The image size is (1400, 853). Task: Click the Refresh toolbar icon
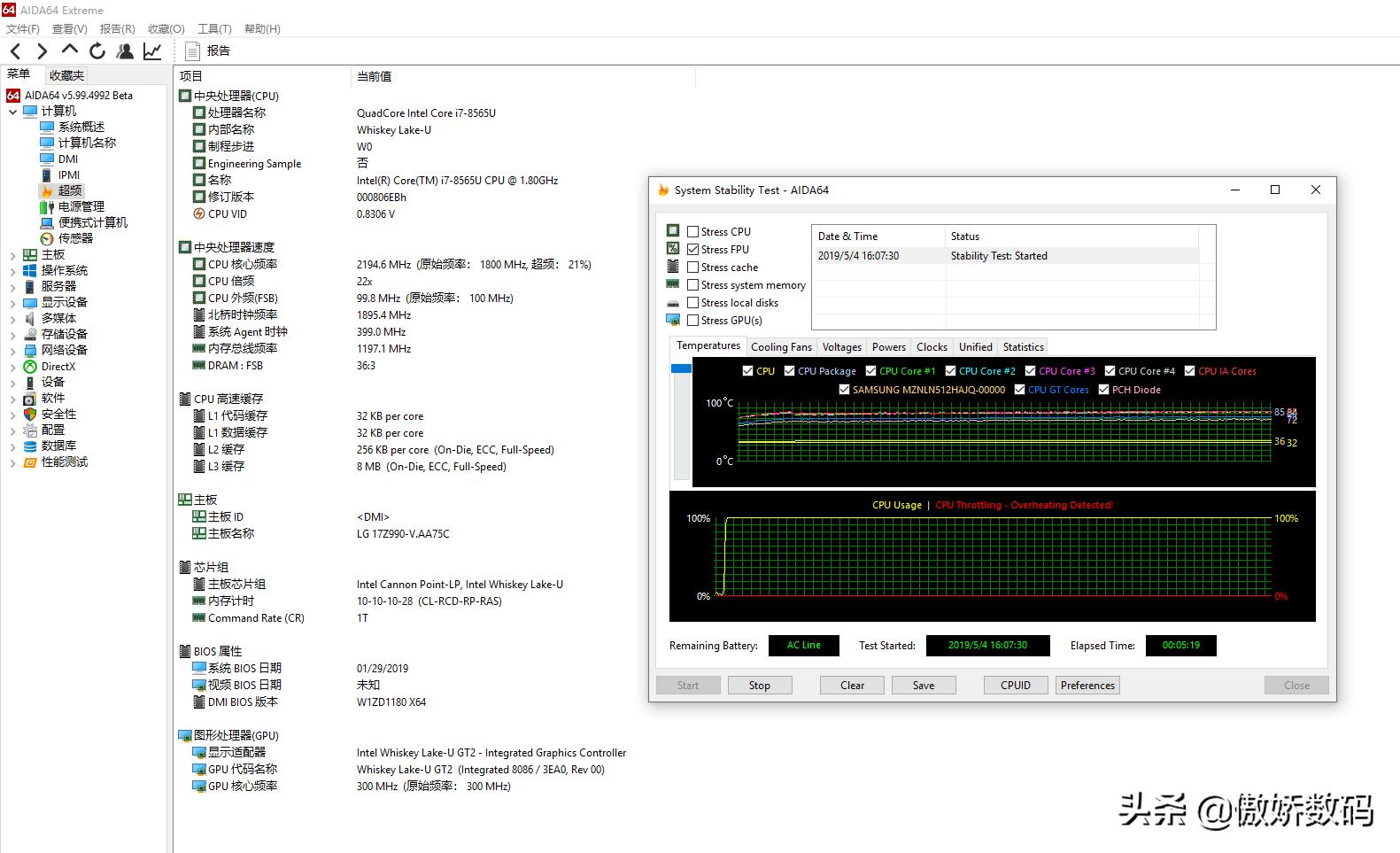(97, 51)
